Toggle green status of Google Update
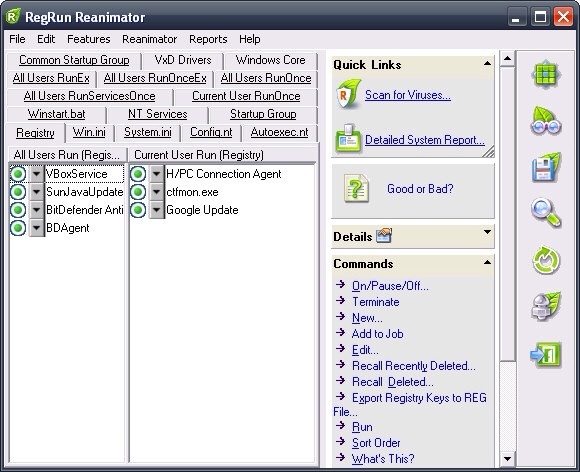The width and height of the screenshot is (580, 472). click(138, 210)
